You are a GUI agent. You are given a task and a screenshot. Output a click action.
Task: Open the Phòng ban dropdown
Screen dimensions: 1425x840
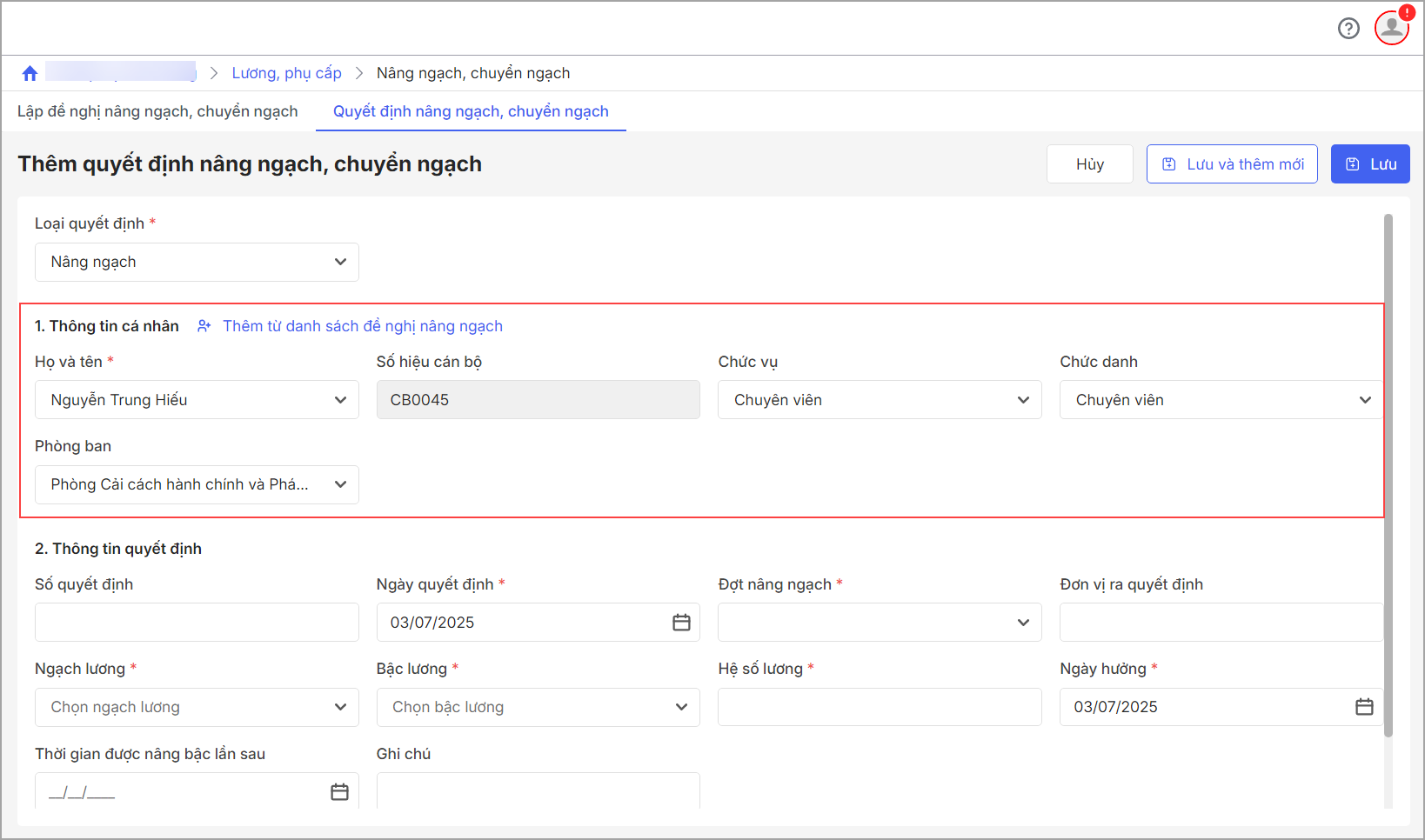coord(197,484)
